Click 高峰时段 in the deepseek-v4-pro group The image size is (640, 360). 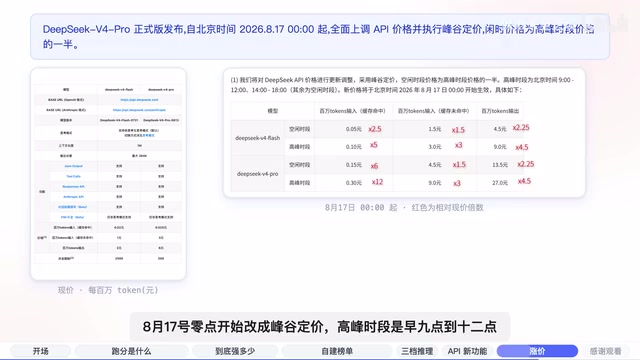(x=299, y=183)
